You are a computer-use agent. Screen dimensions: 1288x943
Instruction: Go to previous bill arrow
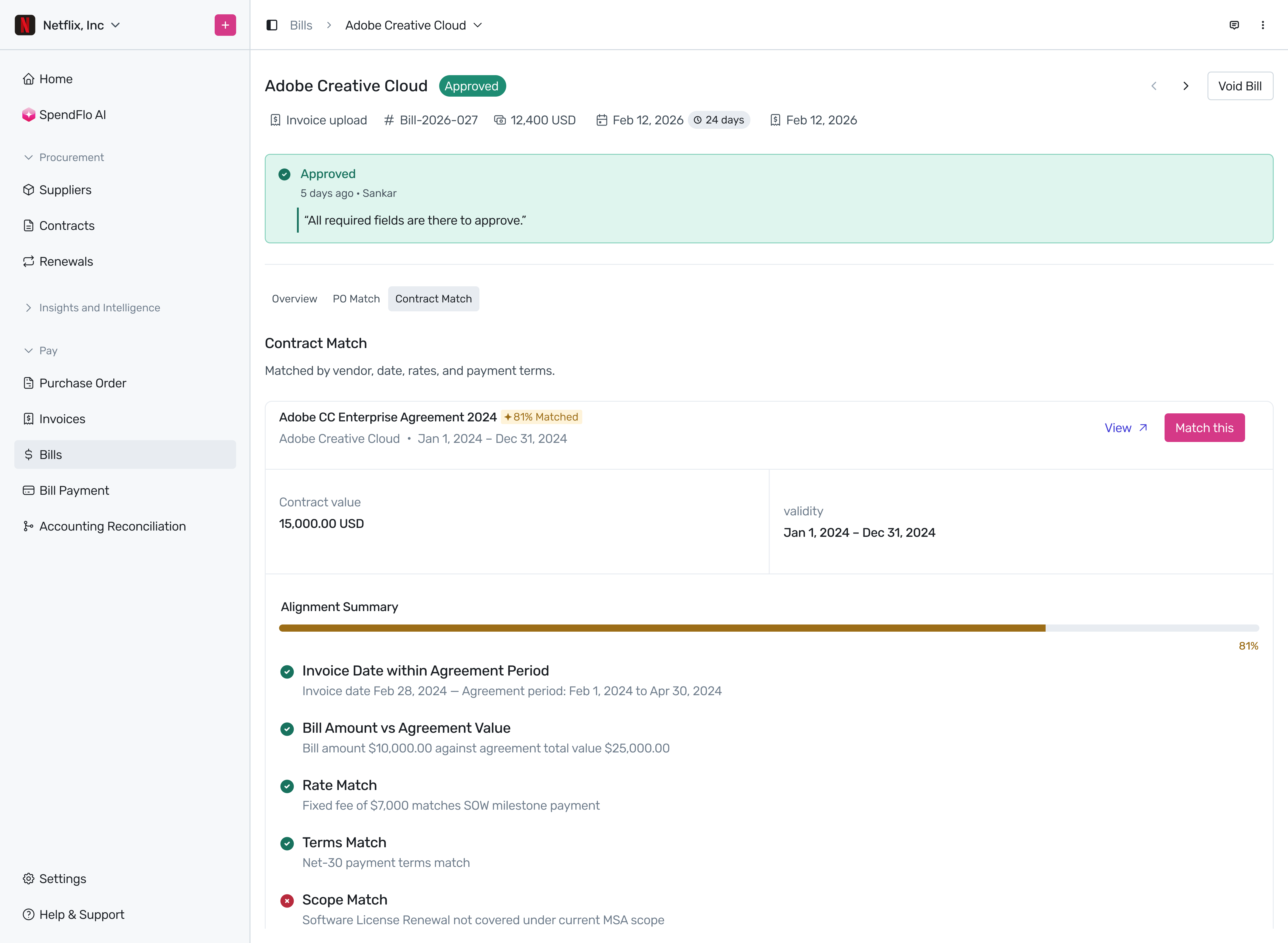pyautogui.click(x=1153, y=86)
